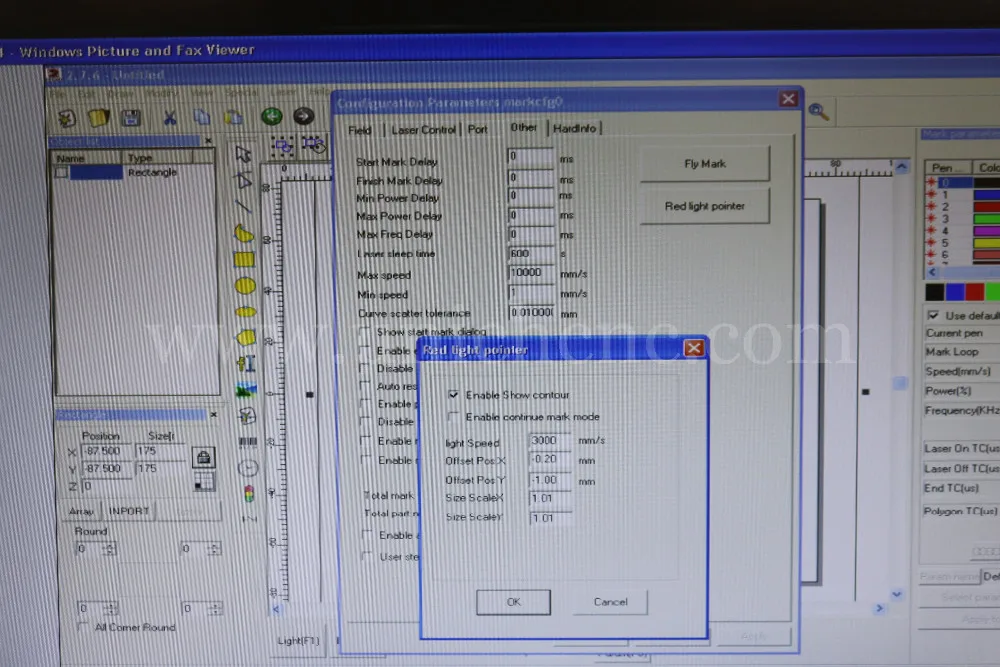Uncheck Enable Show contour
The image size is (1000, 667).
click(453, 395)
